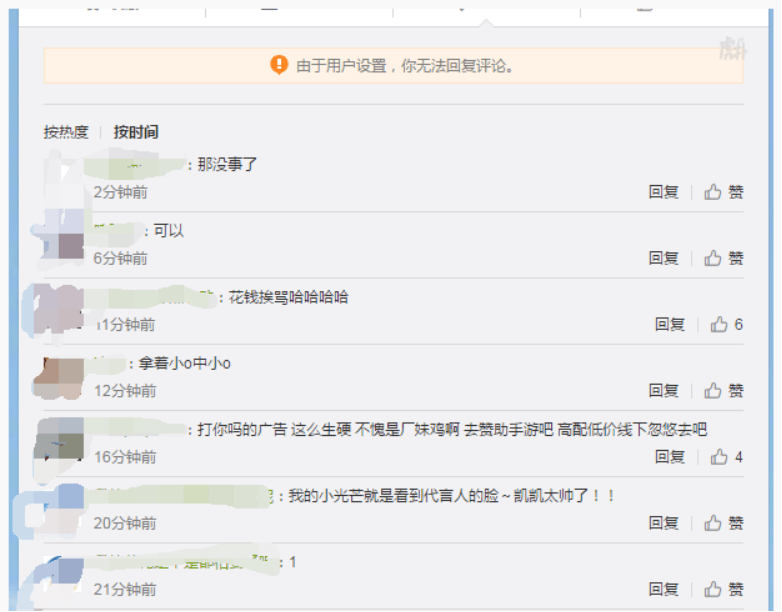Screen dimensions: 782x612
Task: Like the 那没事了 comment
Action: (x=724, y=192)
